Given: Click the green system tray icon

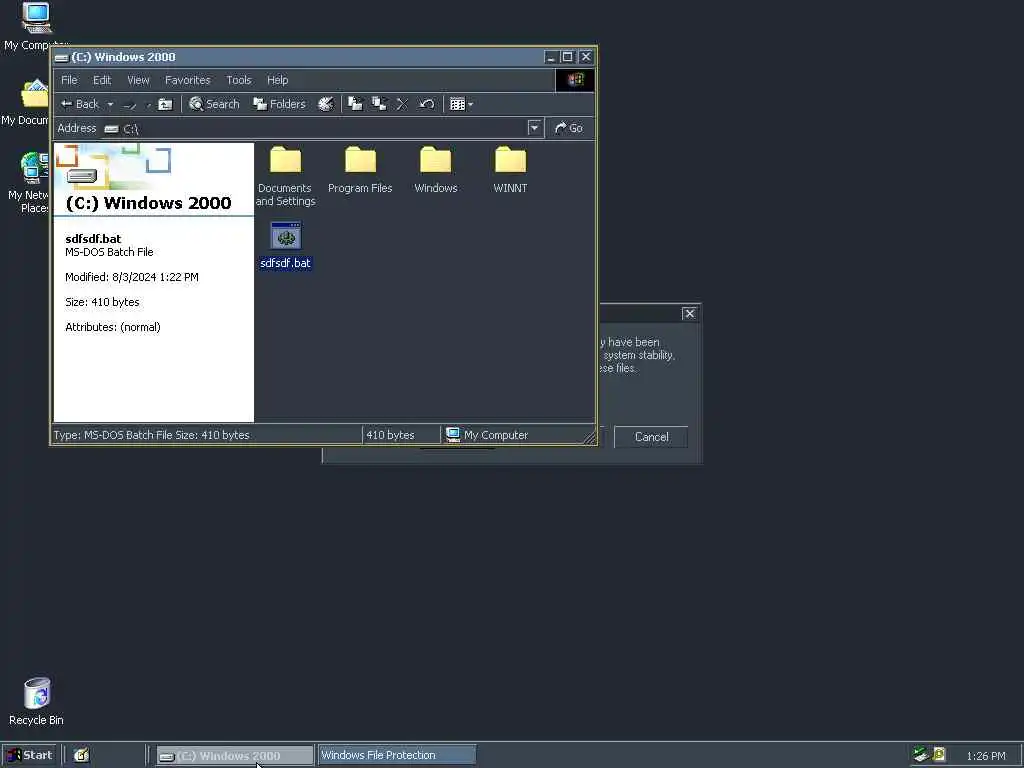Looking at the screenshot, I should (x=921, y=754).
